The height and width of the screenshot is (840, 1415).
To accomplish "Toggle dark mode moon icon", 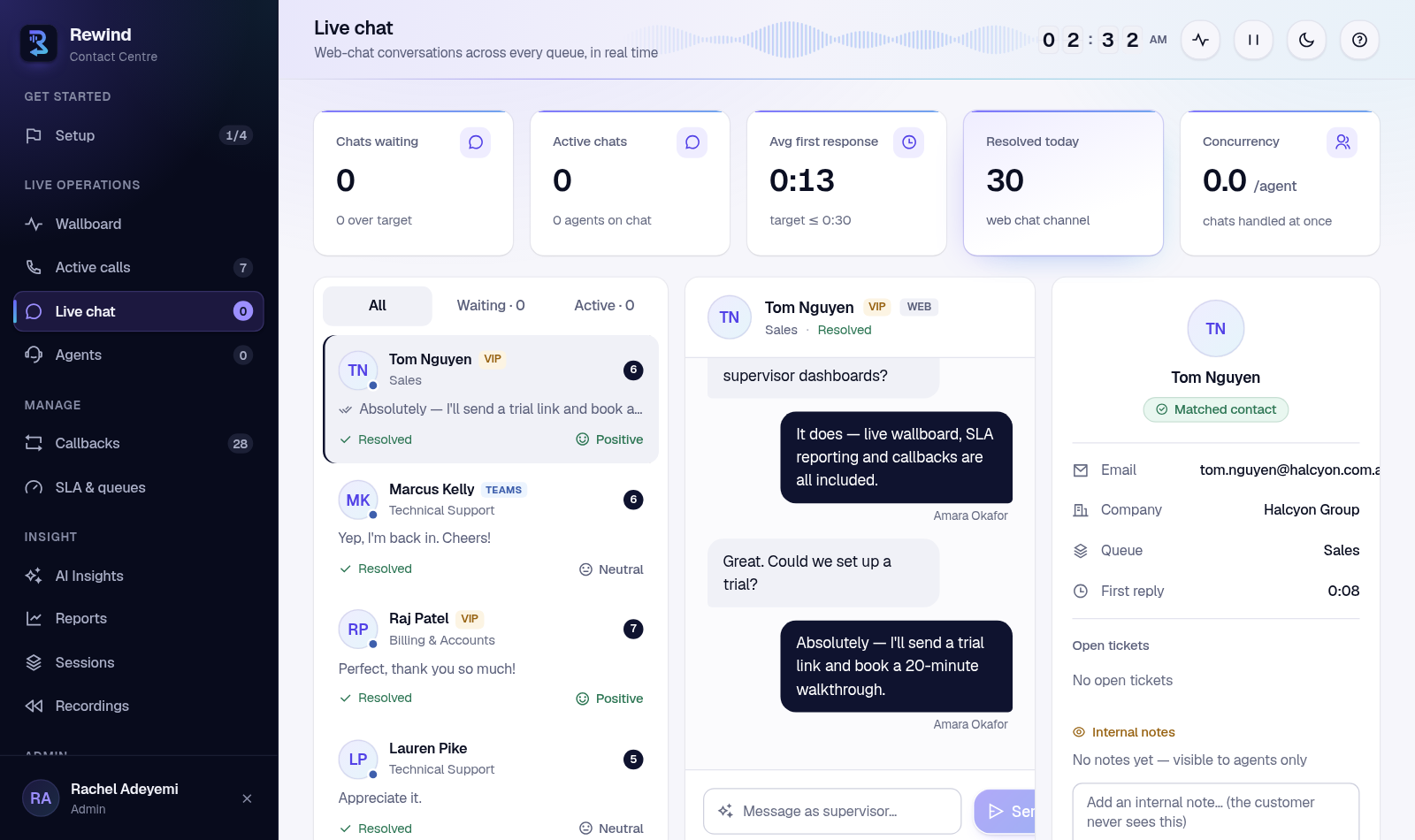I will click(1306, 40).
